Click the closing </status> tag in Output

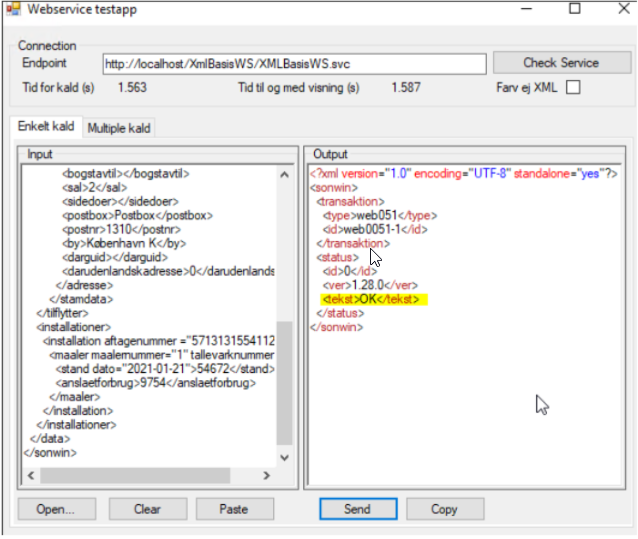(340, 313)
